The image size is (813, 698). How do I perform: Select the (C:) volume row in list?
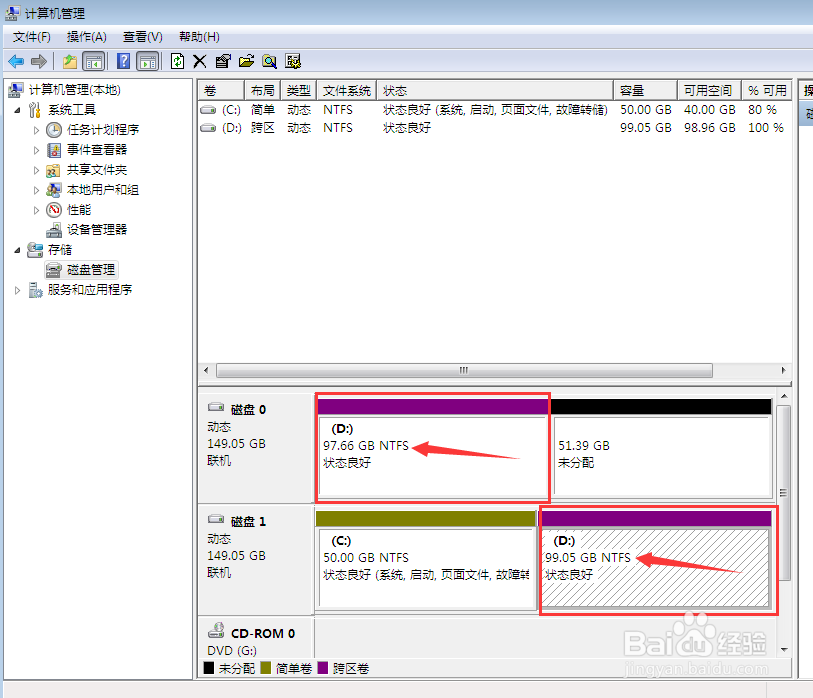tap(495, 110)
